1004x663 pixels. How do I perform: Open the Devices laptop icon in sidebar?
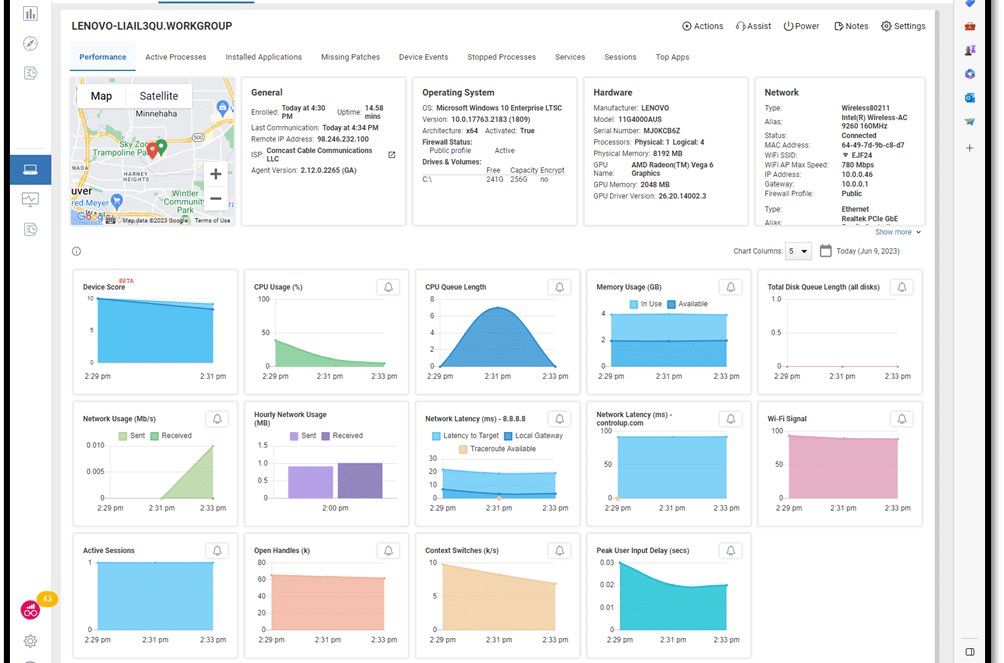[30, 170]
